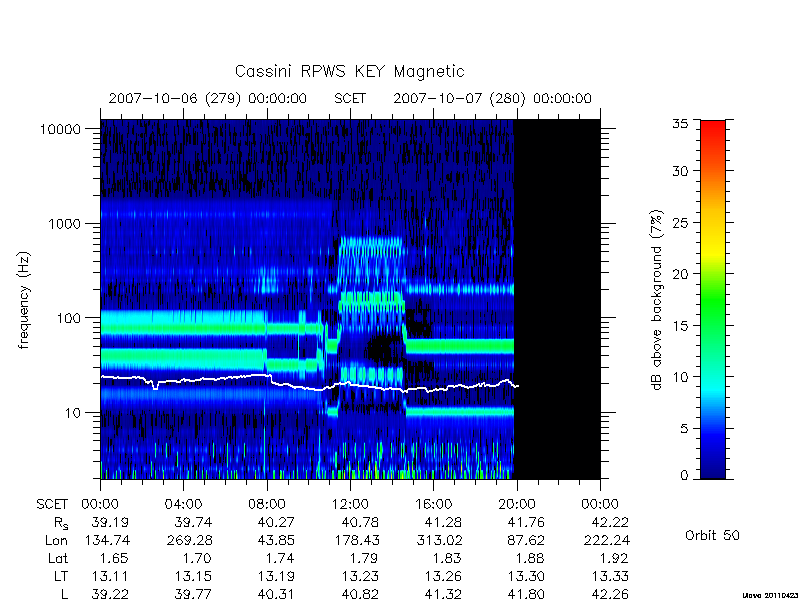
Task: Click the black data gap after 20:00
Action: tap(557, 299)
